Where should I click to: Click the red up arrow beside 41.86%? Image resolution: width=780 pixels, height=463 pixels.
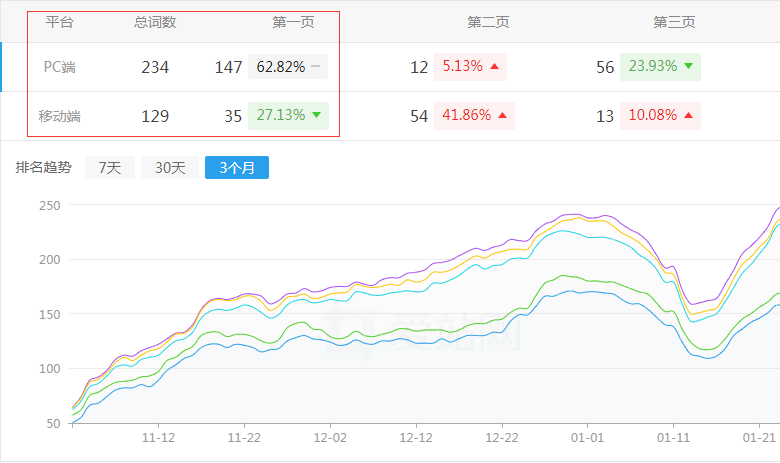pos(502,116)
